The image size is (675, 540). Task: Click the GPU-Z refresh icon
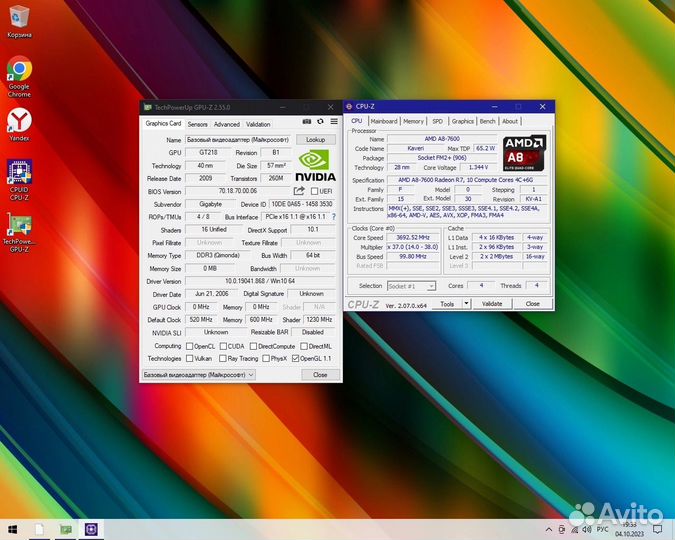320,122
